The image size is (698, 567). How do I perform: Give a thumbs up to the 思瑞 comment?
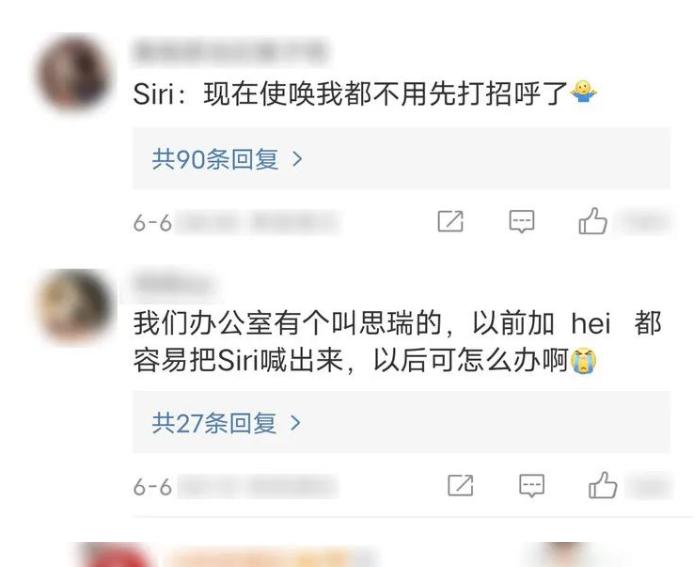click(603, 485)
